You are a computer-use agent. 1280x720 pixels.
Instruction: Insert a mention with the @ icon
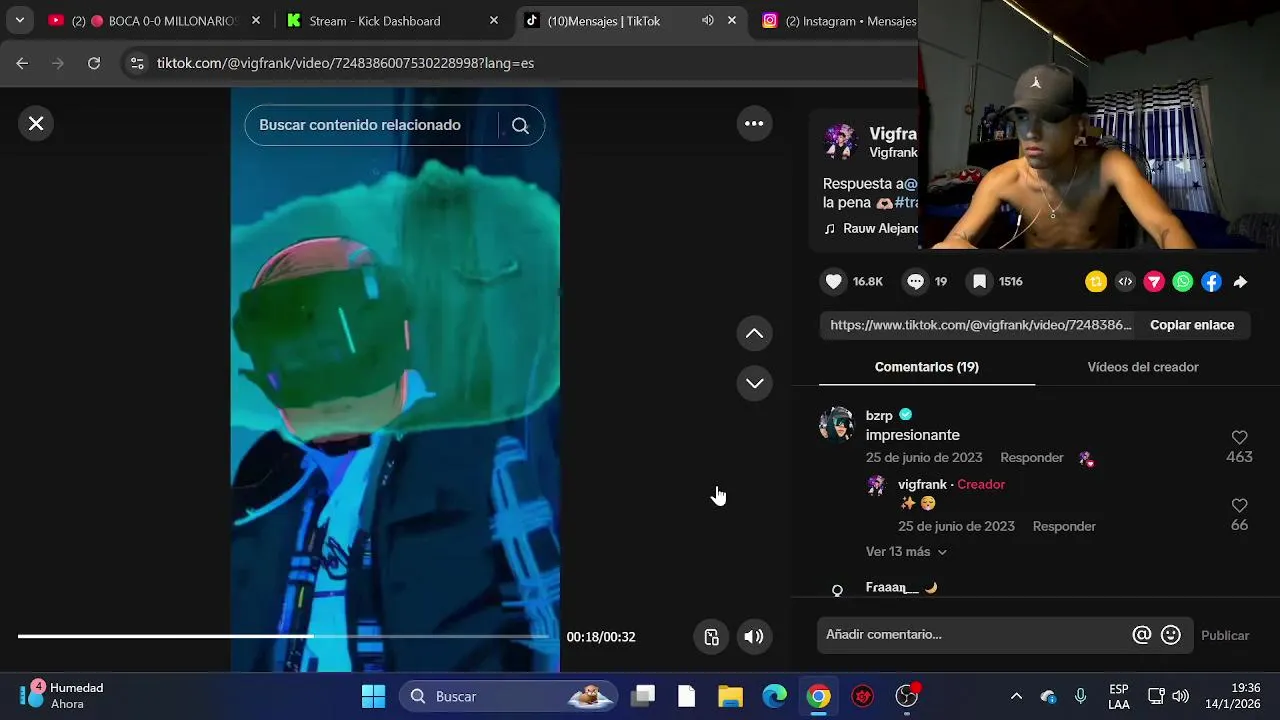coord(1141,635)
